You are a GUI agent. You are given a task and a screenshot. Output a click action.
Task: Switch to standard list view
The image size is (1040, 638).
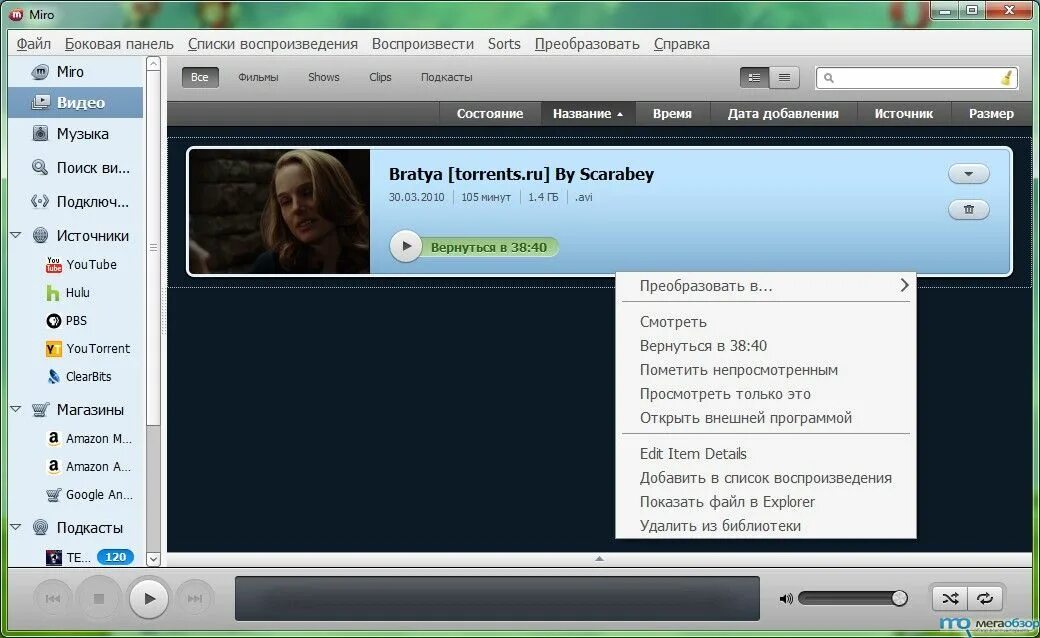click(755, 78)
